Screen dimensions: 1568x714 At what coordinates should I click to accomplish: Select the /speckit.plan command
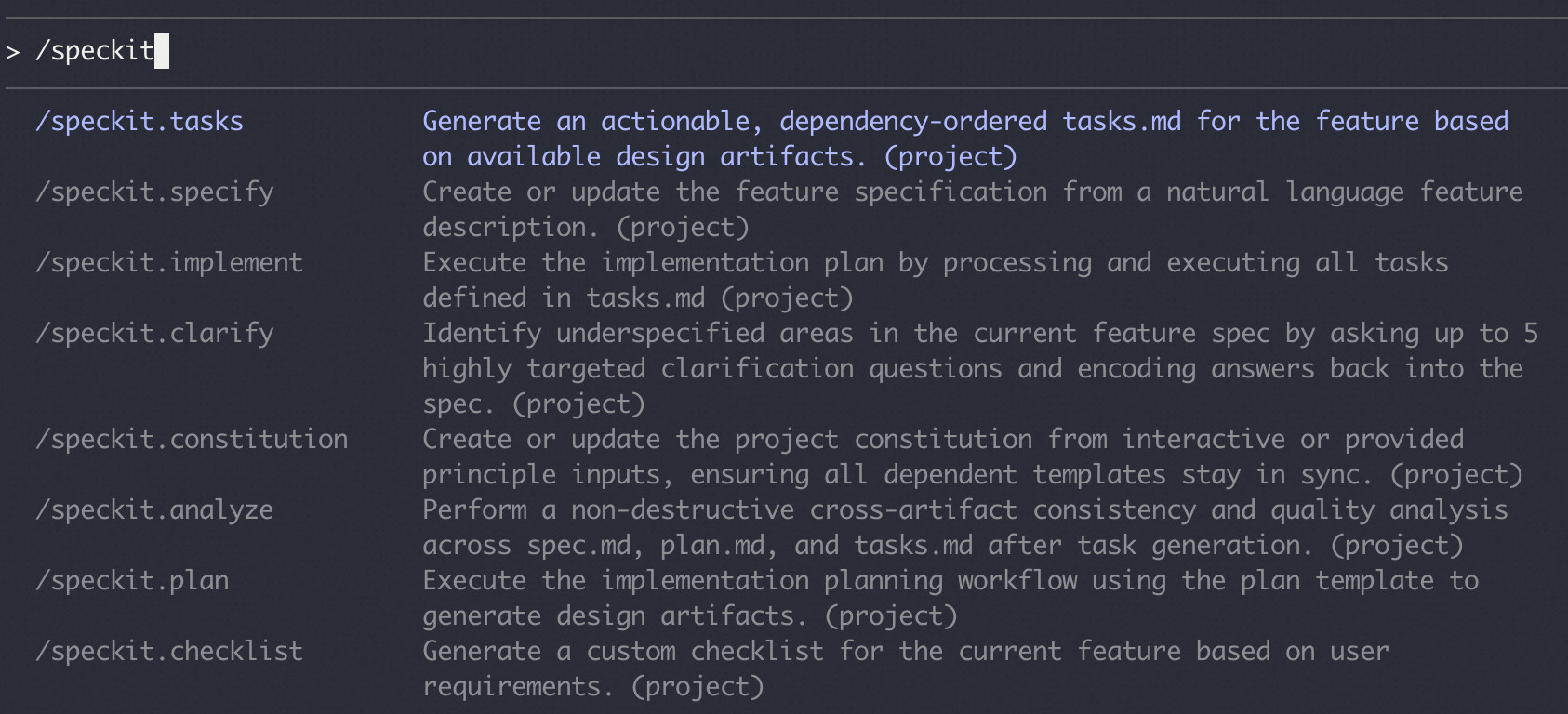pyautogui.click(x=132, y=581)
